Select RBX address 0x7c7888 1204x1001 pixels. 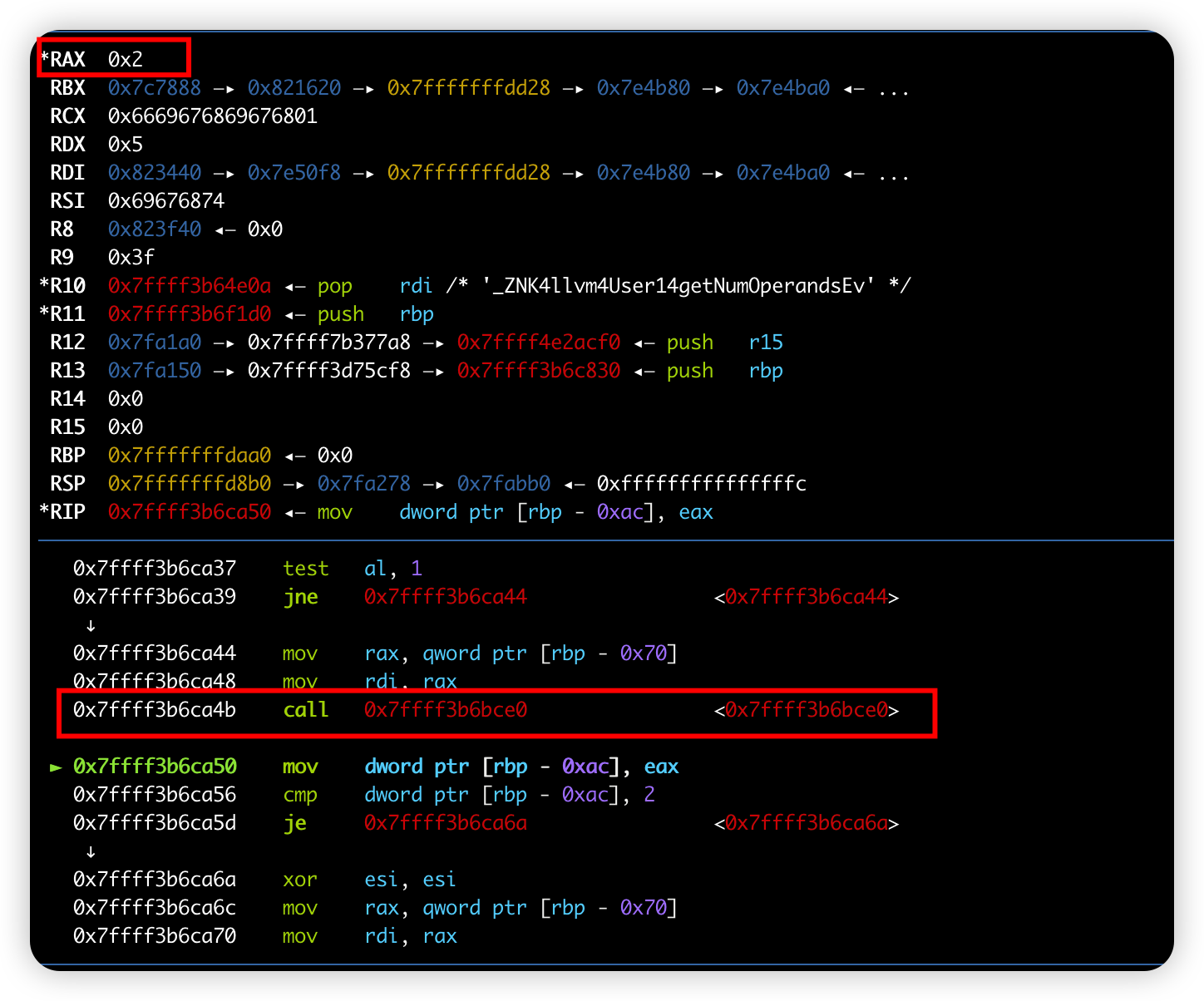pyautogui.click(x=155, y=88)
